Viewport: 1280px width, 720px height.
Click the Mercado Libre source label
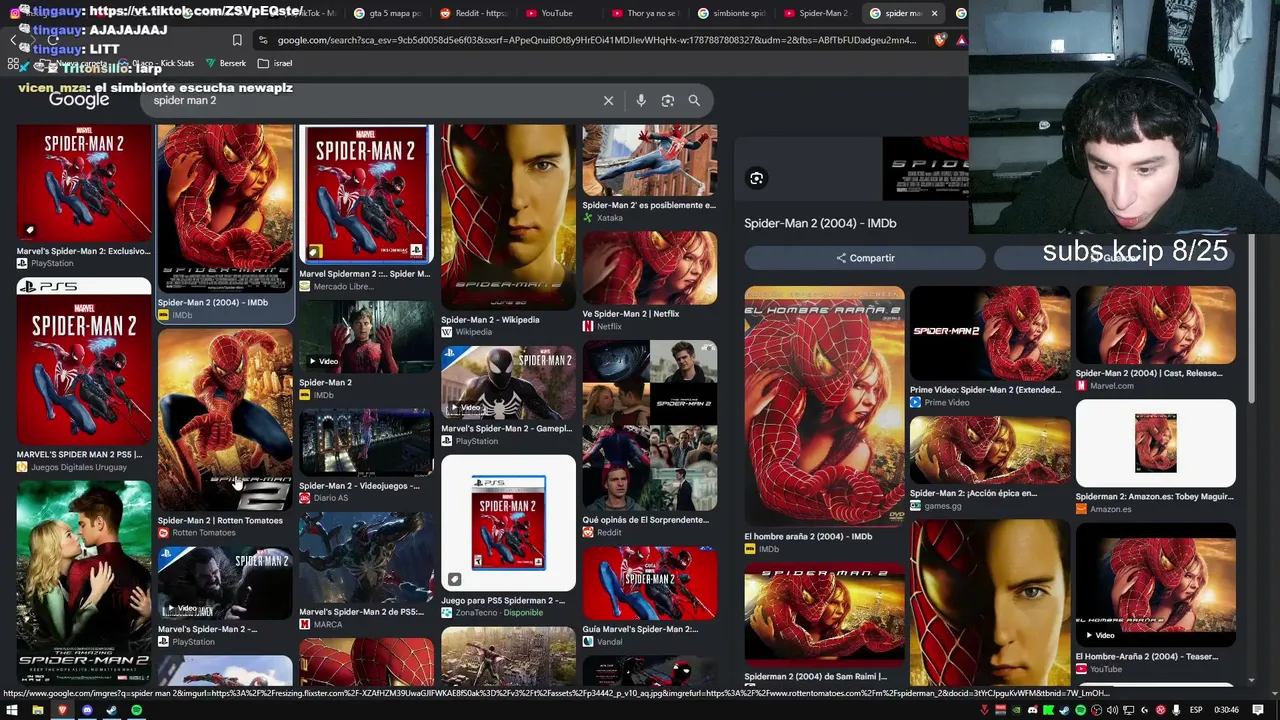click(343, 287)
